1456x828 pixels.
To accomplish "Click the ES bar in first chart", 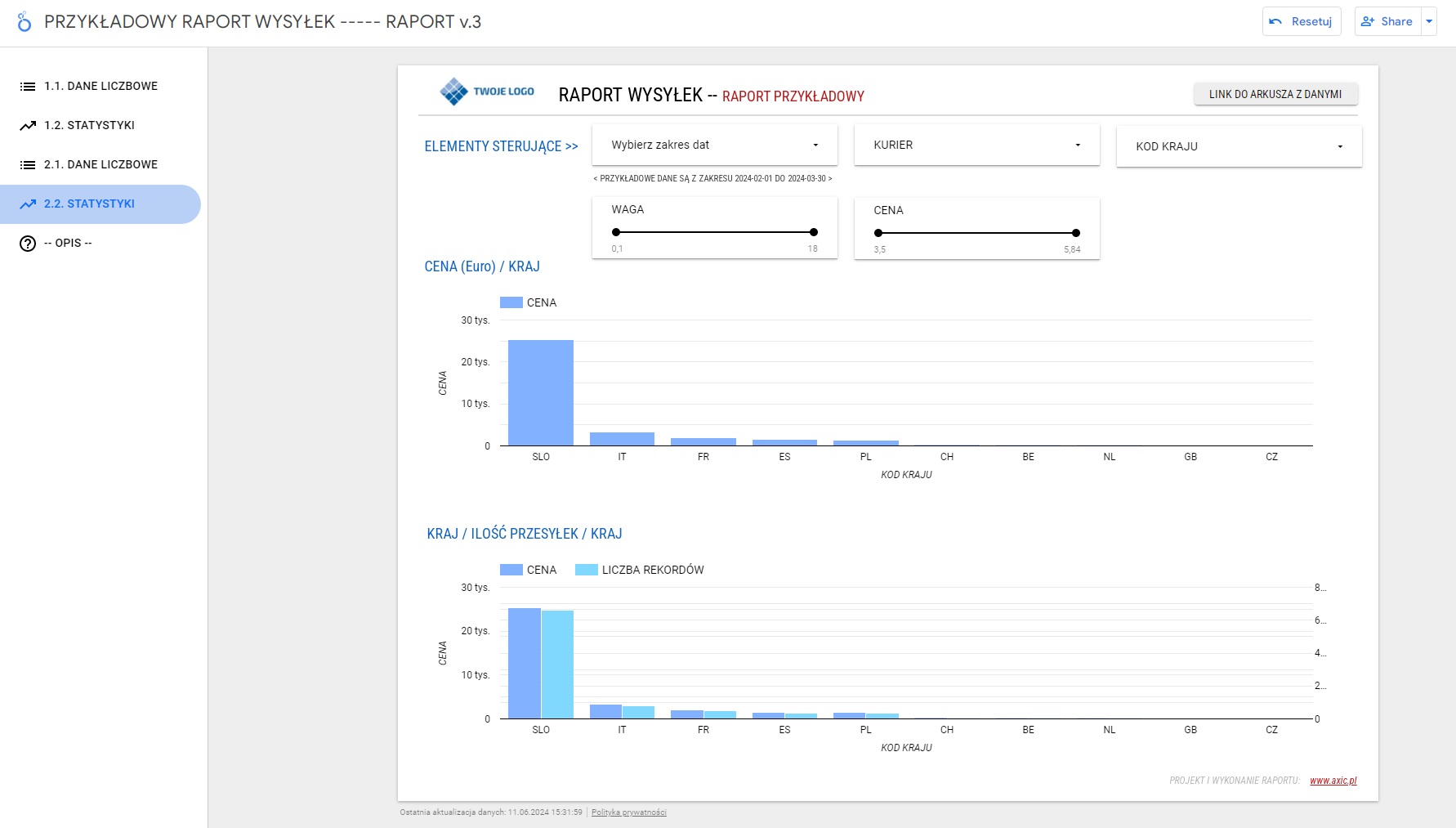I will pyautogui.click(x=784, y=443).
